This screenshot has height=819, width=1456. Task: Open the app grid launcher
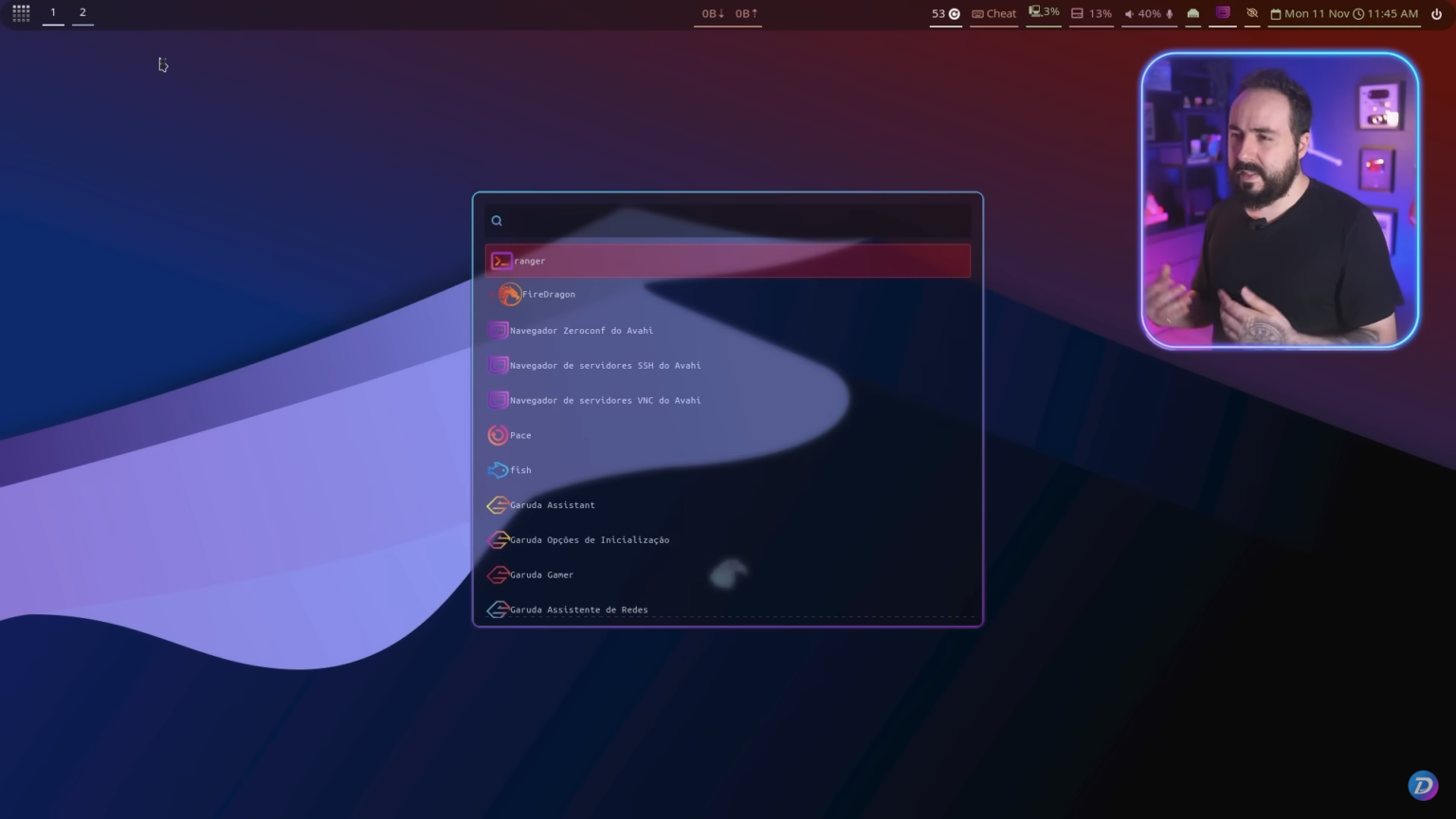[x=20, y=12]
